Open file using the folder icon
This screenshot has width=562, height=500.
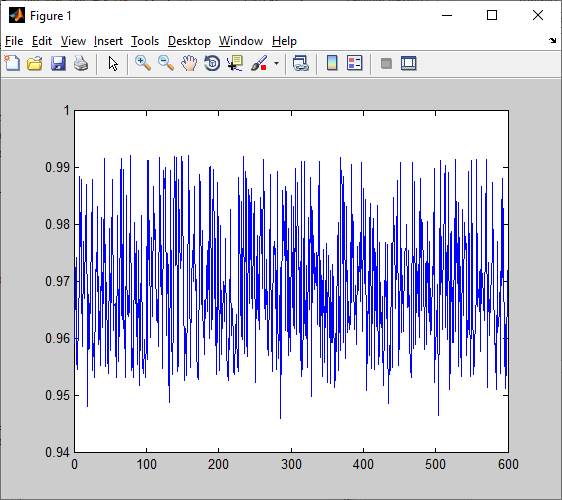[x=35, y=64]
